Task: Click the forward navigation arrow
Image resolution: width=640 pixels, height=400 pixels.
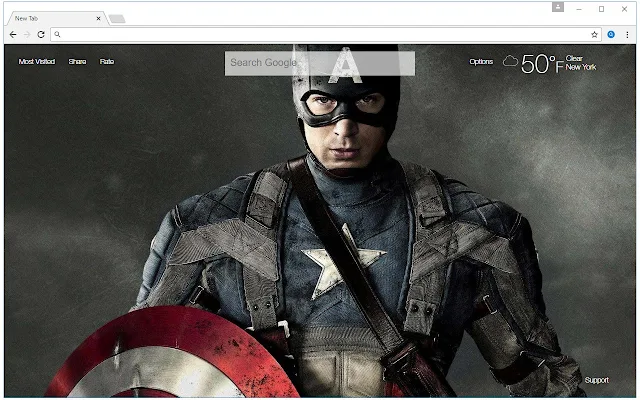Action: [x=27, y=35]
